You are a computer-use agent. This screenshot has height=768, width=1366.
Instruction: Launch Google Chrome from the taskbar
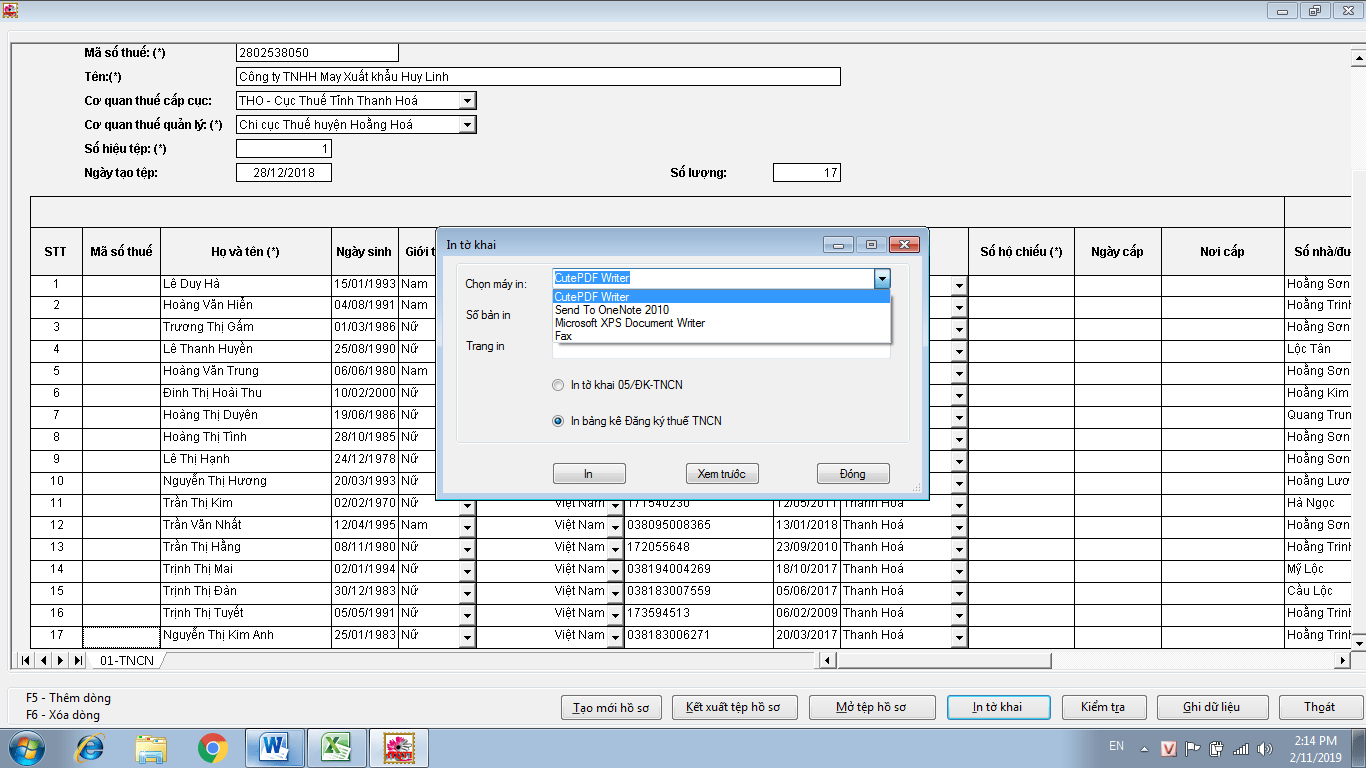click(212, 747)
